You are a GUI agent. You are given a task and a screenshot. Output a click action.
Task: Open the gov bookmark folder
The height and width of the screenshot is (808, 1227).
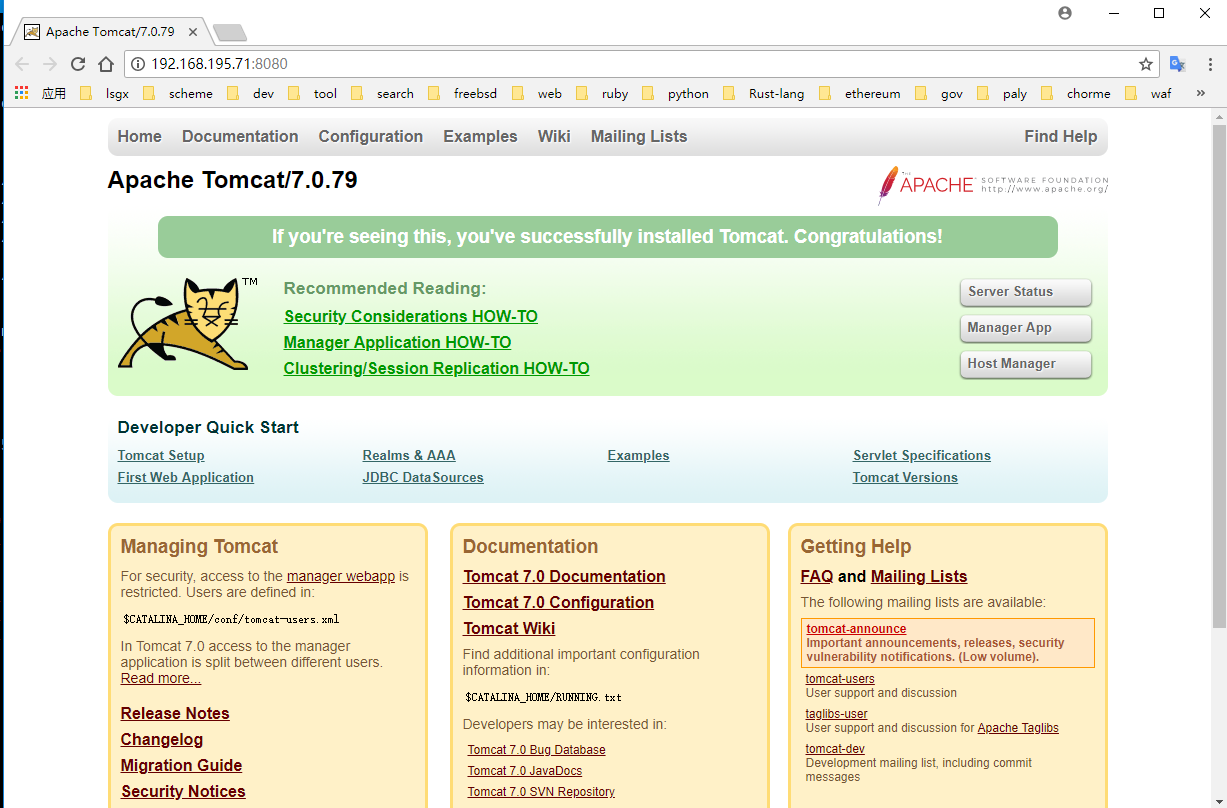[x=939, y=94]
